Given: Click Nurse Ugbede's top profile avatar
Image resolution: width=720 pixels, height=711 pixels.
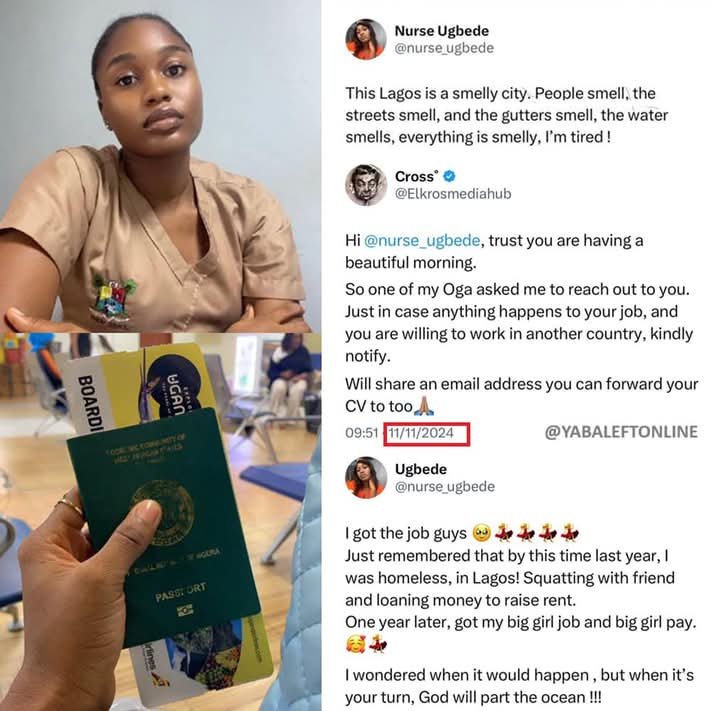Looking at the screenshot, I should click(366, 39).
